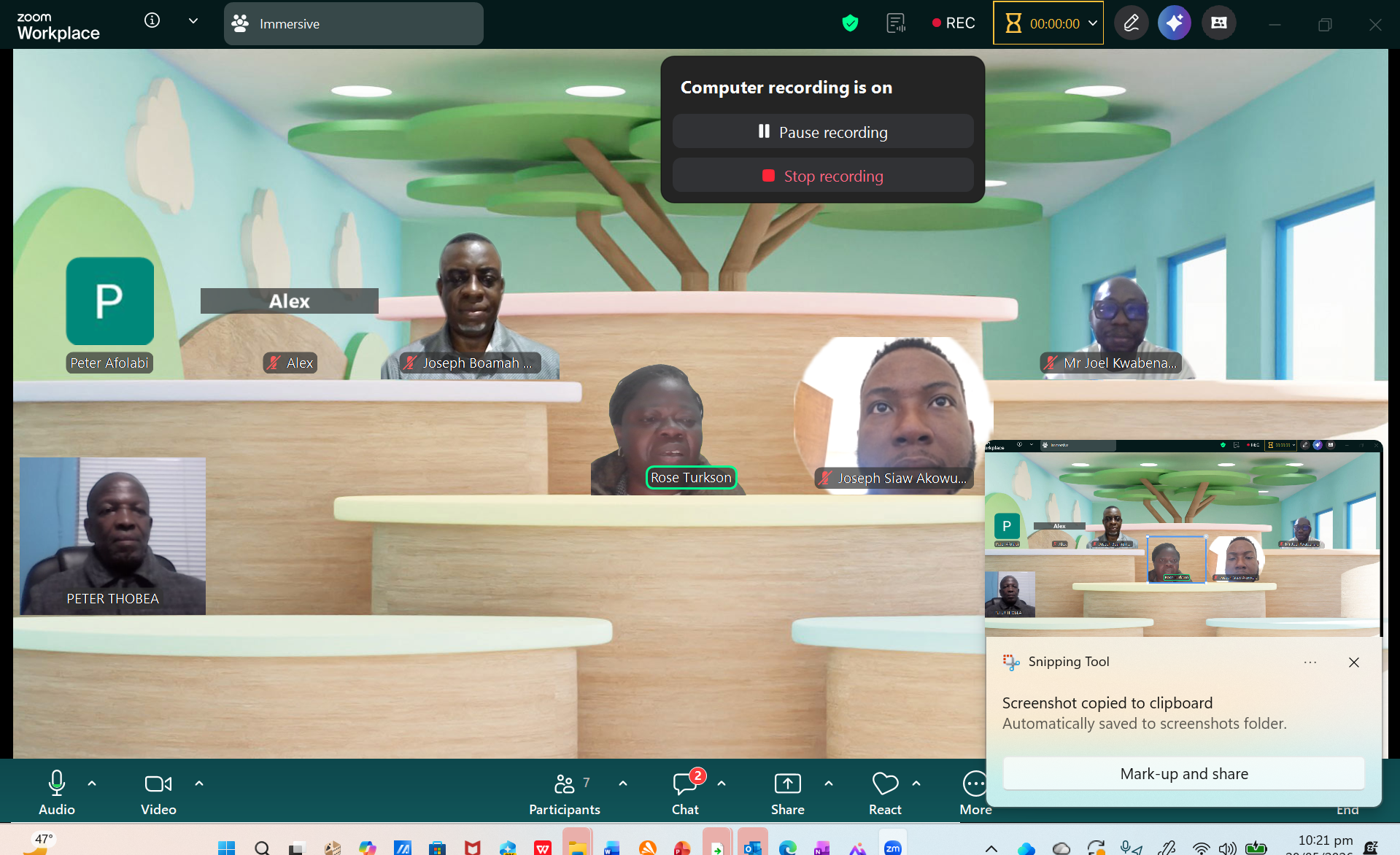This screenshot has width=1400, height=855.
Task: Start screen Share
Action: pyautogui.click(x=788, y=792)
